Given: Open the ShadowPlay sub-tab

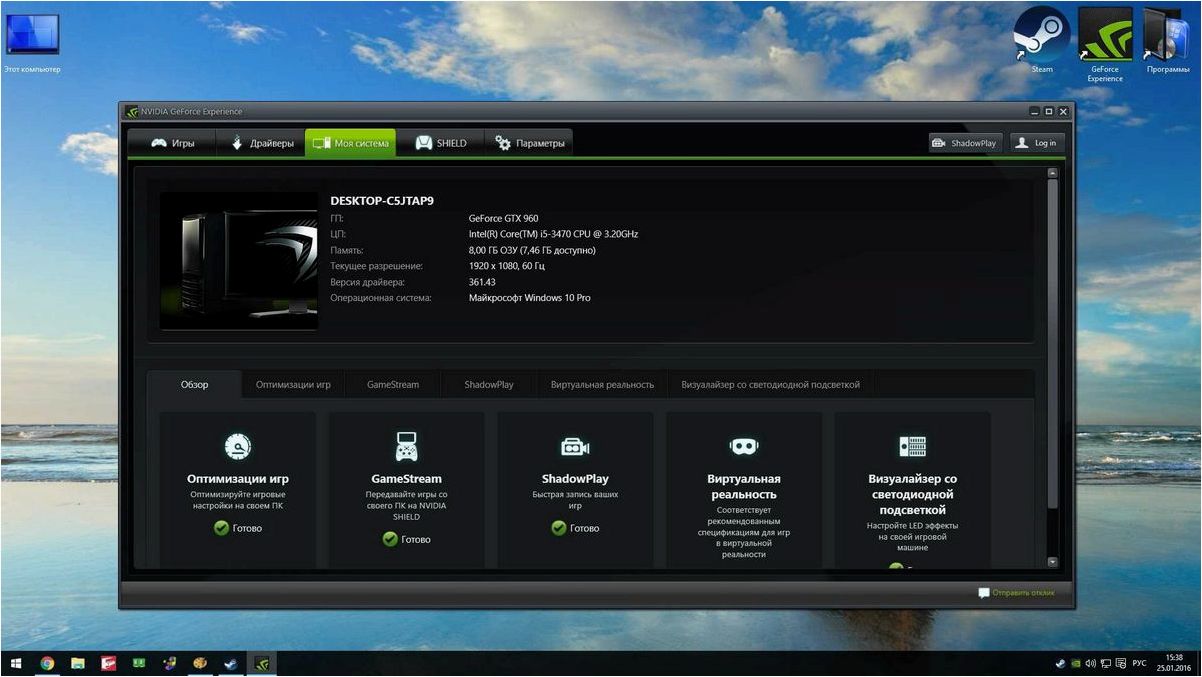Looking at the screenshot, I should coord(489,384).
